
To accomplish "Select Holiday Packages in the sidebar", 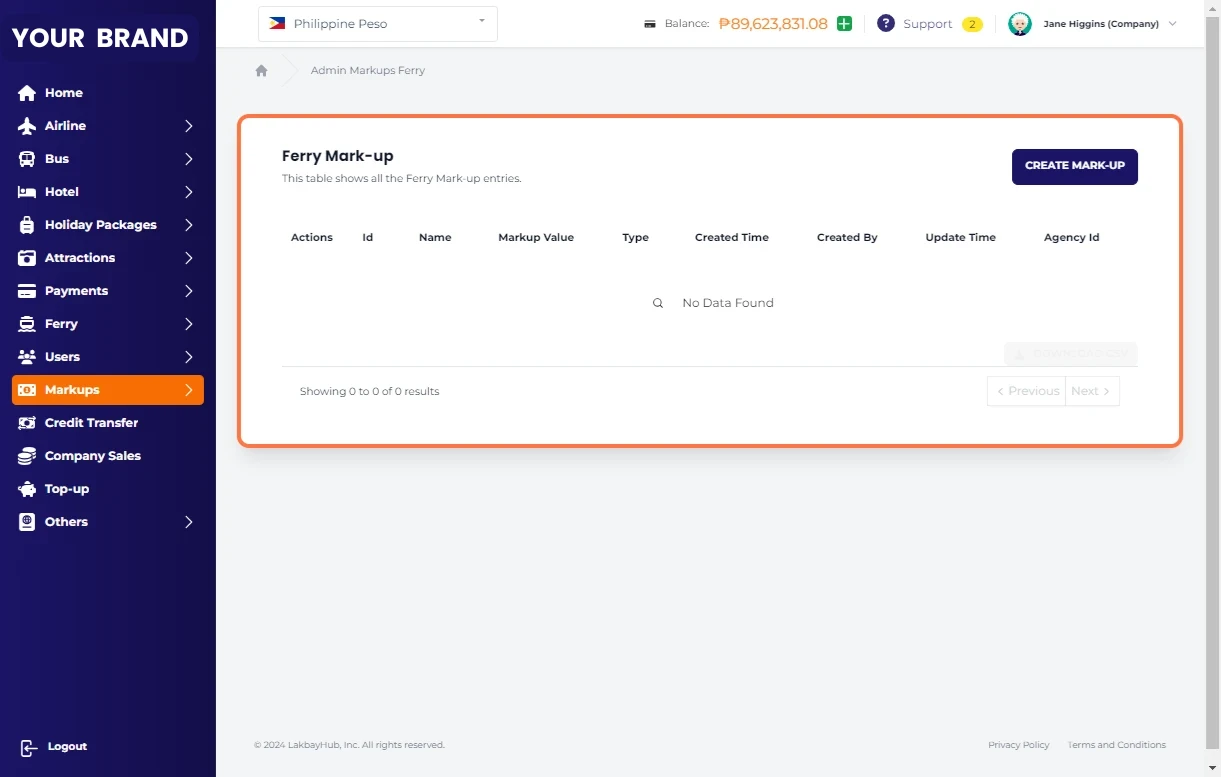I will [x=100, y=225].
